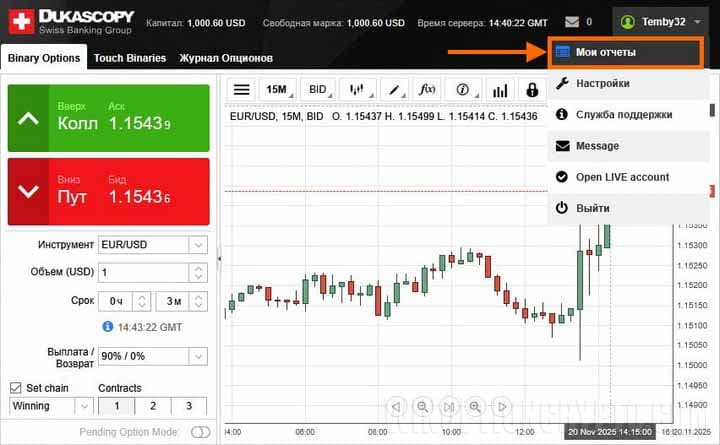The width and height of the screenshot is (720, 445).
Task: Zoom in on the chart
Action: point(475,406)
